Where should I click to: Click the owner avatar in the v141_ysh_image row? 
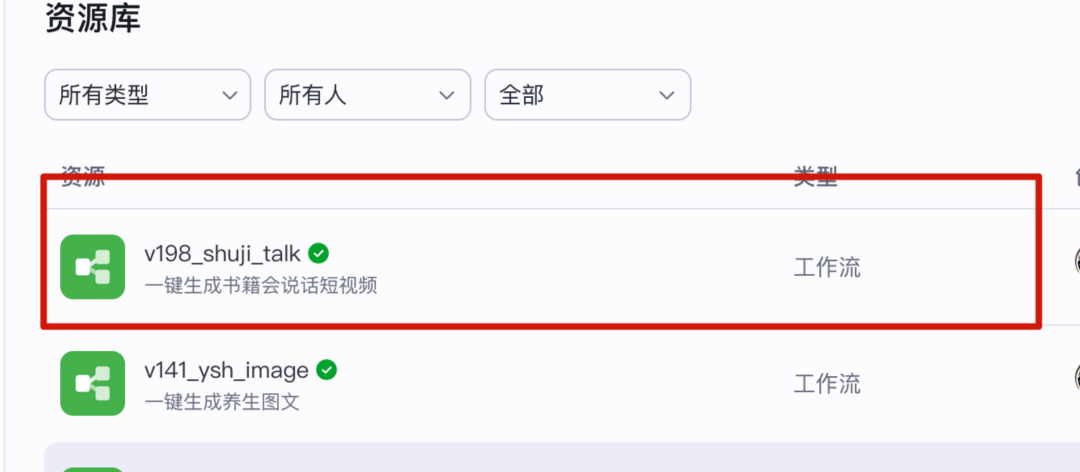(1076, 377)
